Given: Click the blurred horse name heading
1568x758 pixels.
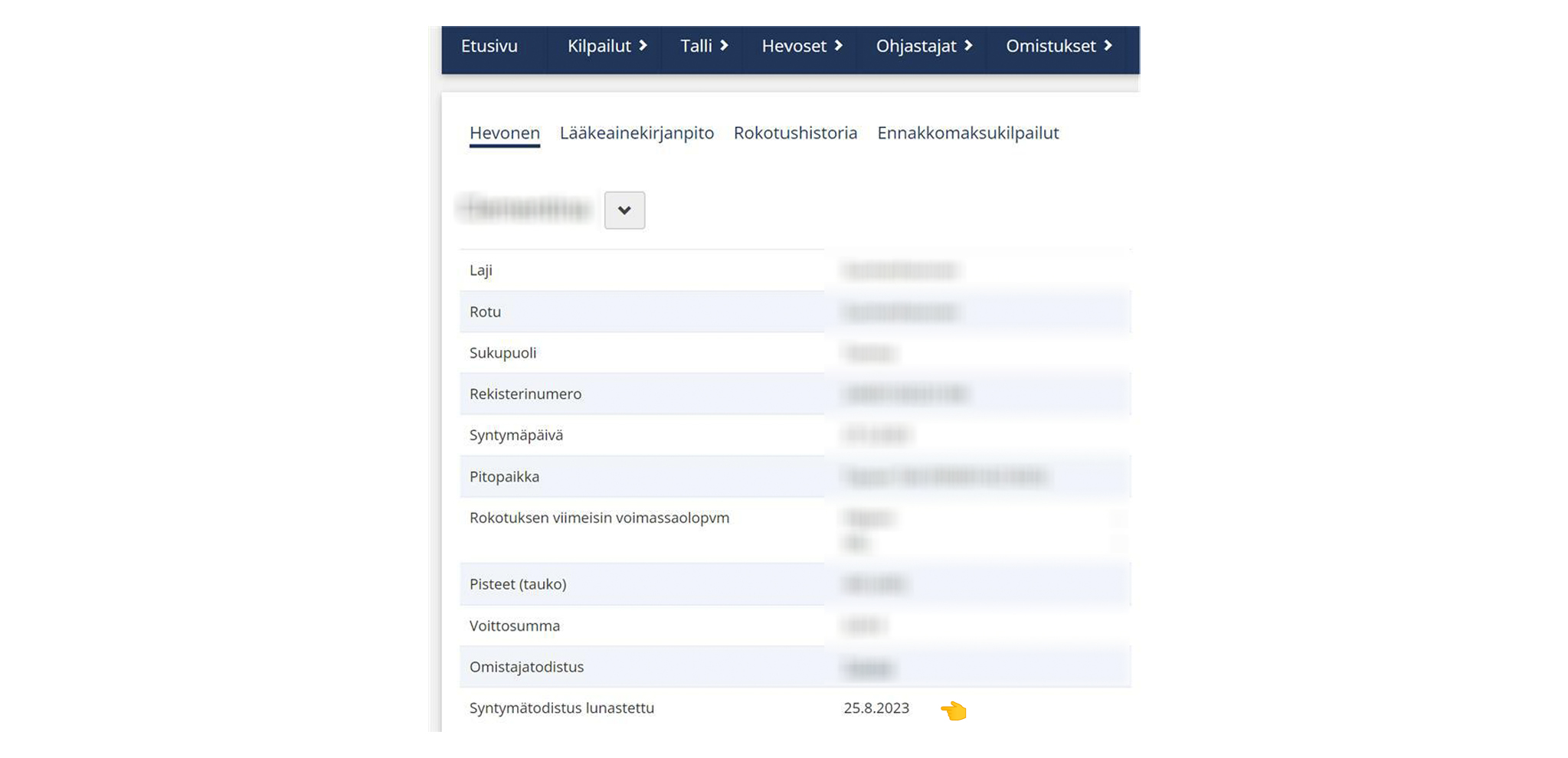Looking at the screenshot, I should pyautogui.click(x=525, y=208).
